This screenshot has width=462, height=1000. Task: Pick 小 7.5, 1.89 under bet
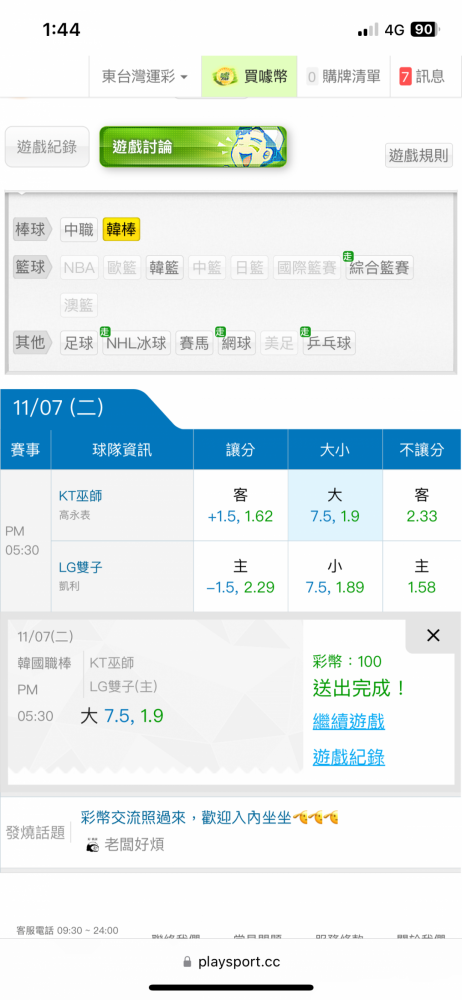point(335,577)
